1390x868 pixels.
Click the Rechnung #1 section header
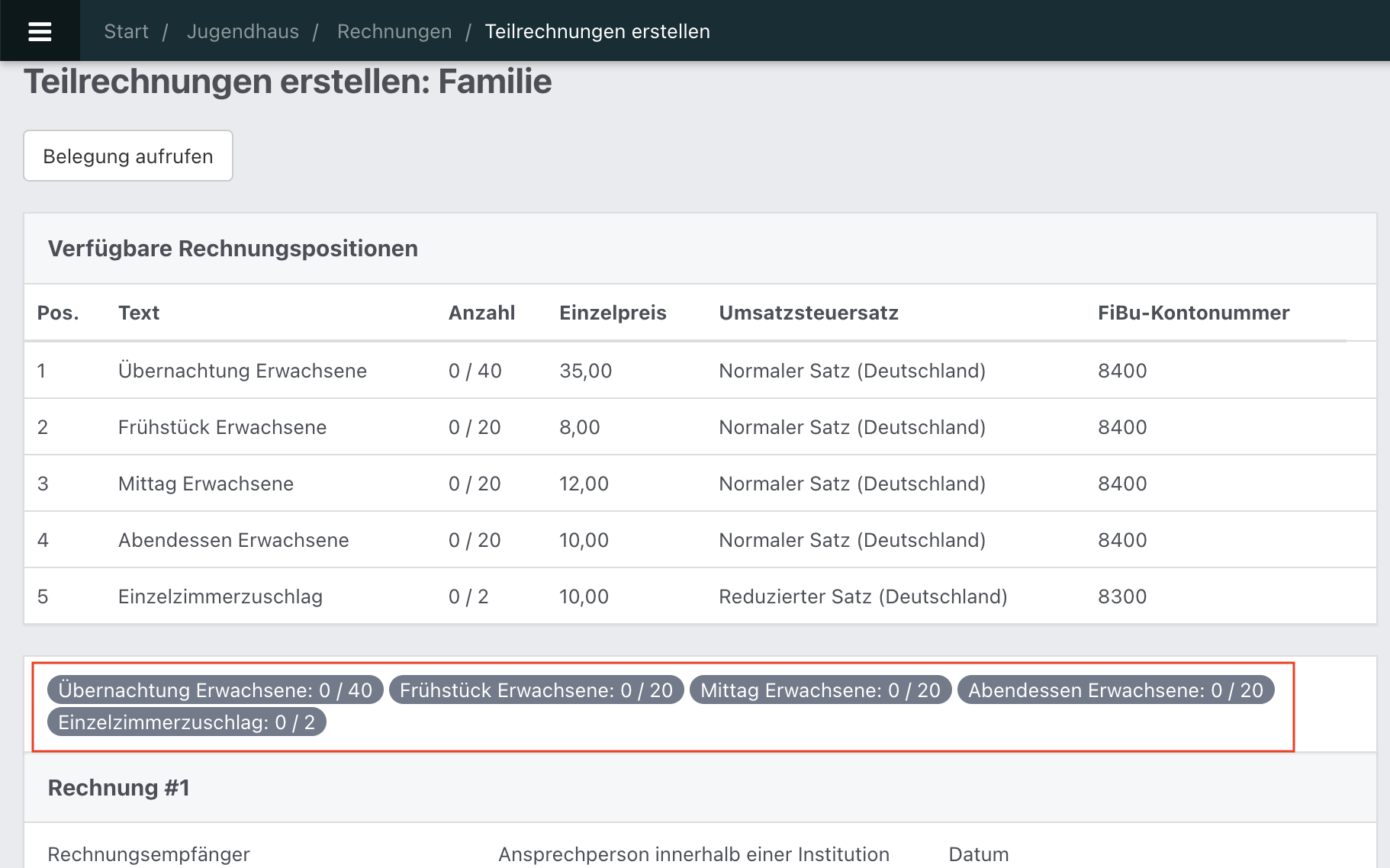click(x=117, y=787)
